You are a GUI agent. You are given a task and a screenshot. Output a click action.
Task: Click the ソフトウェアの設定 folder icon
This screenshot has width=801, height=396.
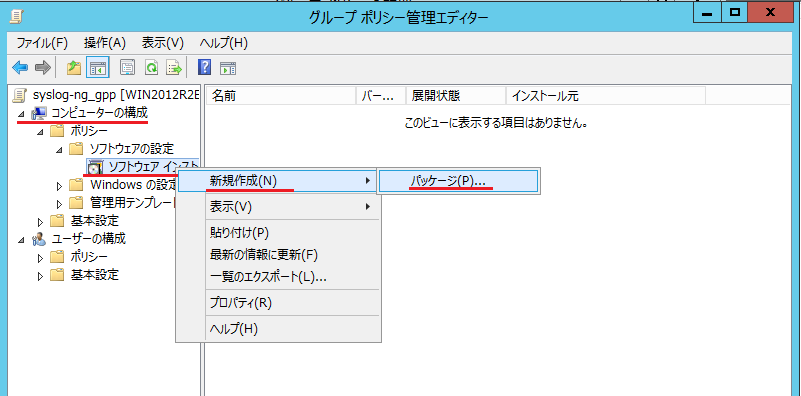click(76, 149)
